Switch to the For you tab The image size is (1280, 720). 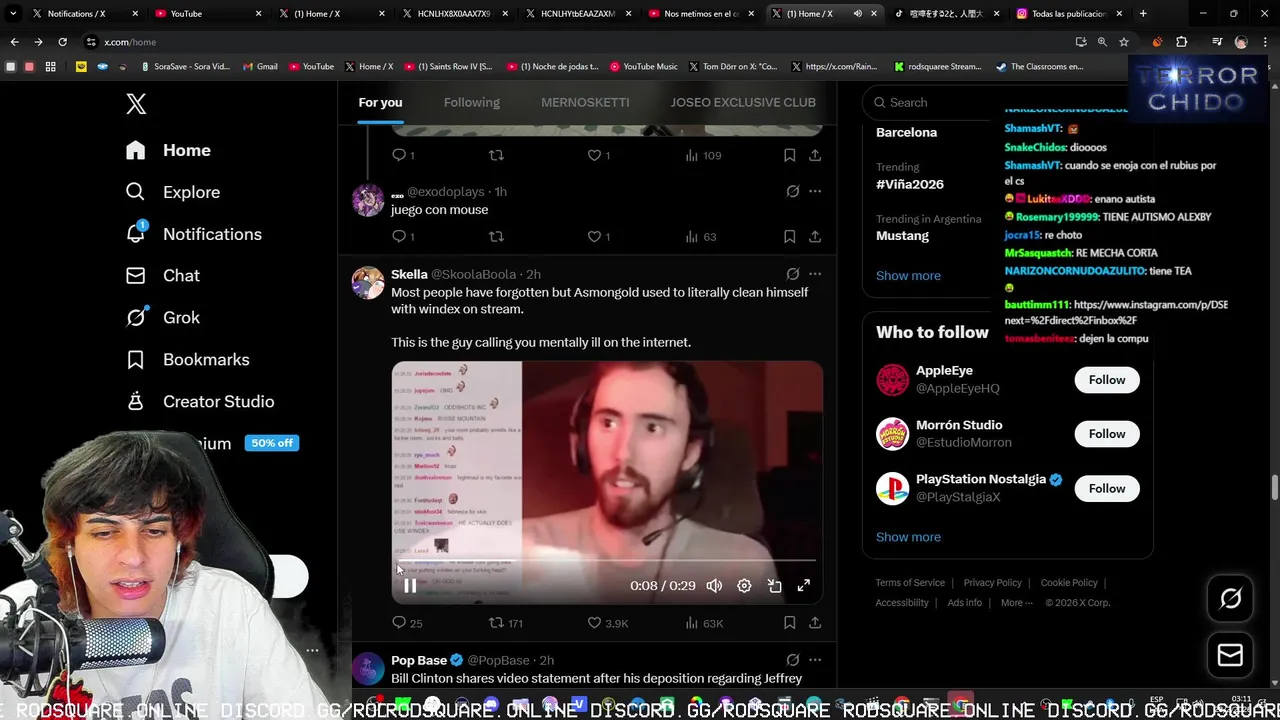(380, 103)
